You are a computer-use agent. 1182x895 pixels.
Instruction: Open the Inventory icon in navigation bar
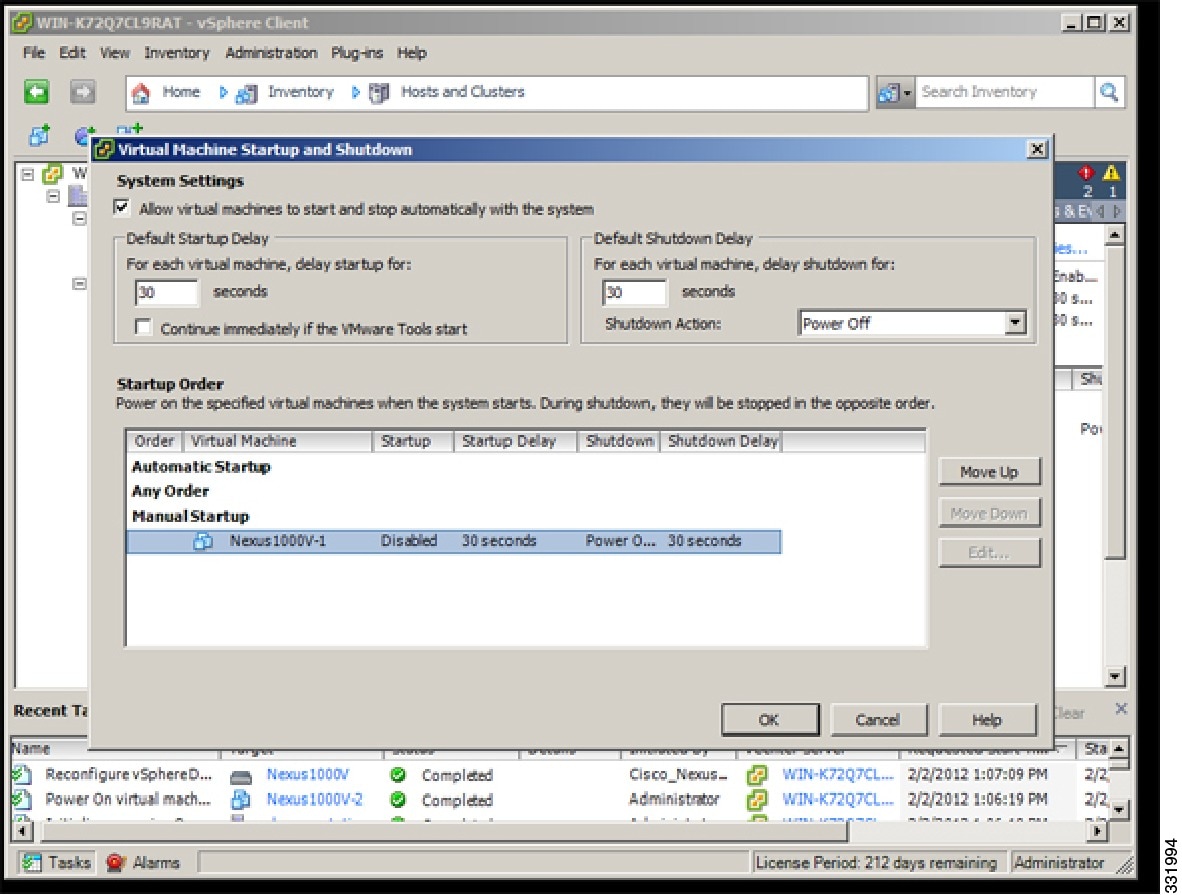pos(247,93)
